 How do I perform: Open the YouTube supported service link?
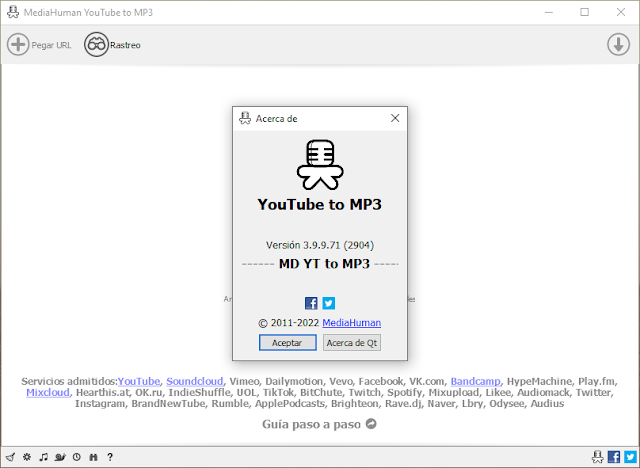[x=139, y=381]
